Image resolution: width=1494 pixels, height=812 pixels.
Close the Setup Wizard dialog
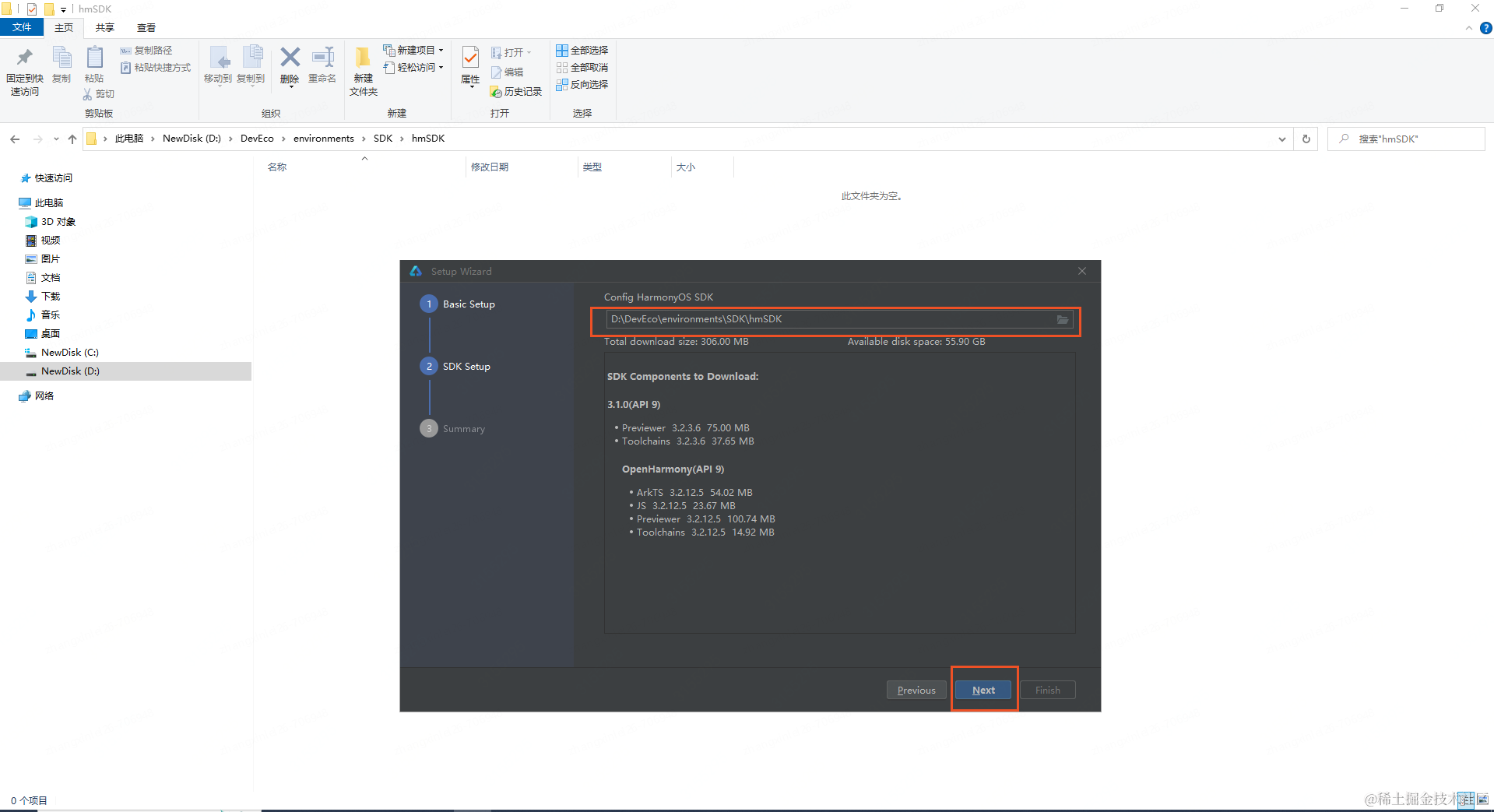pos(1082,271)
